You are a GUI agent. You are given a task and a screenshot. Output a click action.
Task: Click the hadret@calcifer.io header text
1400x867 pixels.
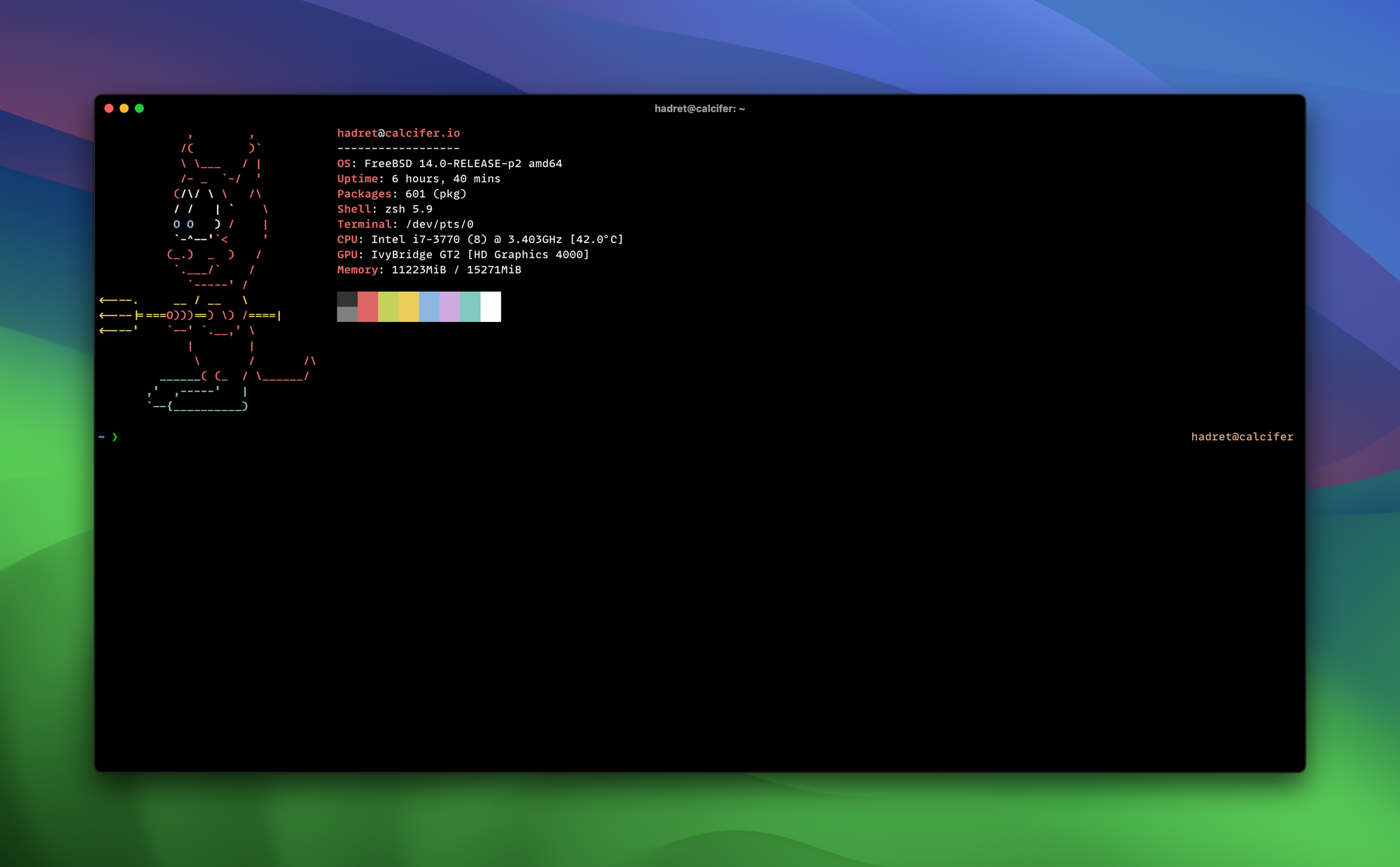point(398,133)
